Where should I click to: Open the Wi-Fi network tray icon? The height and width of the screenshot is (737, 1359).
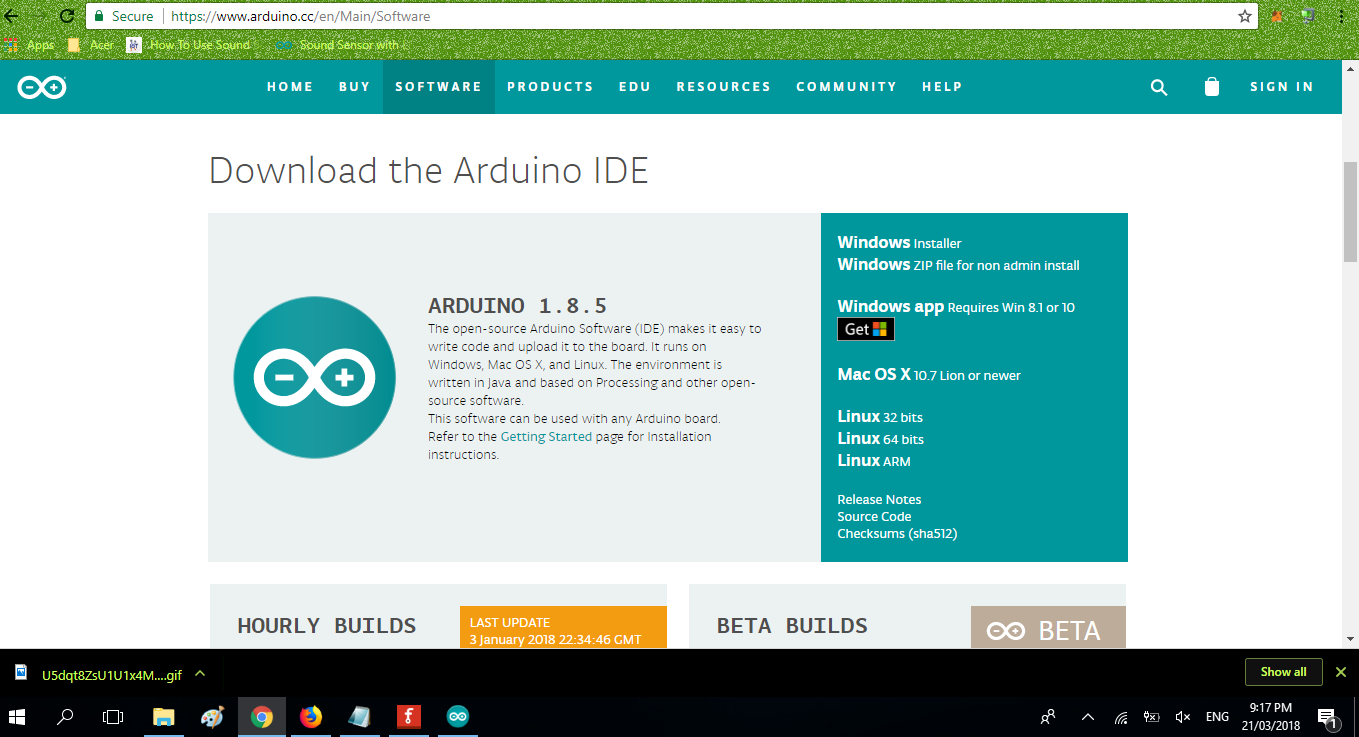click(x=1121, y=716)
